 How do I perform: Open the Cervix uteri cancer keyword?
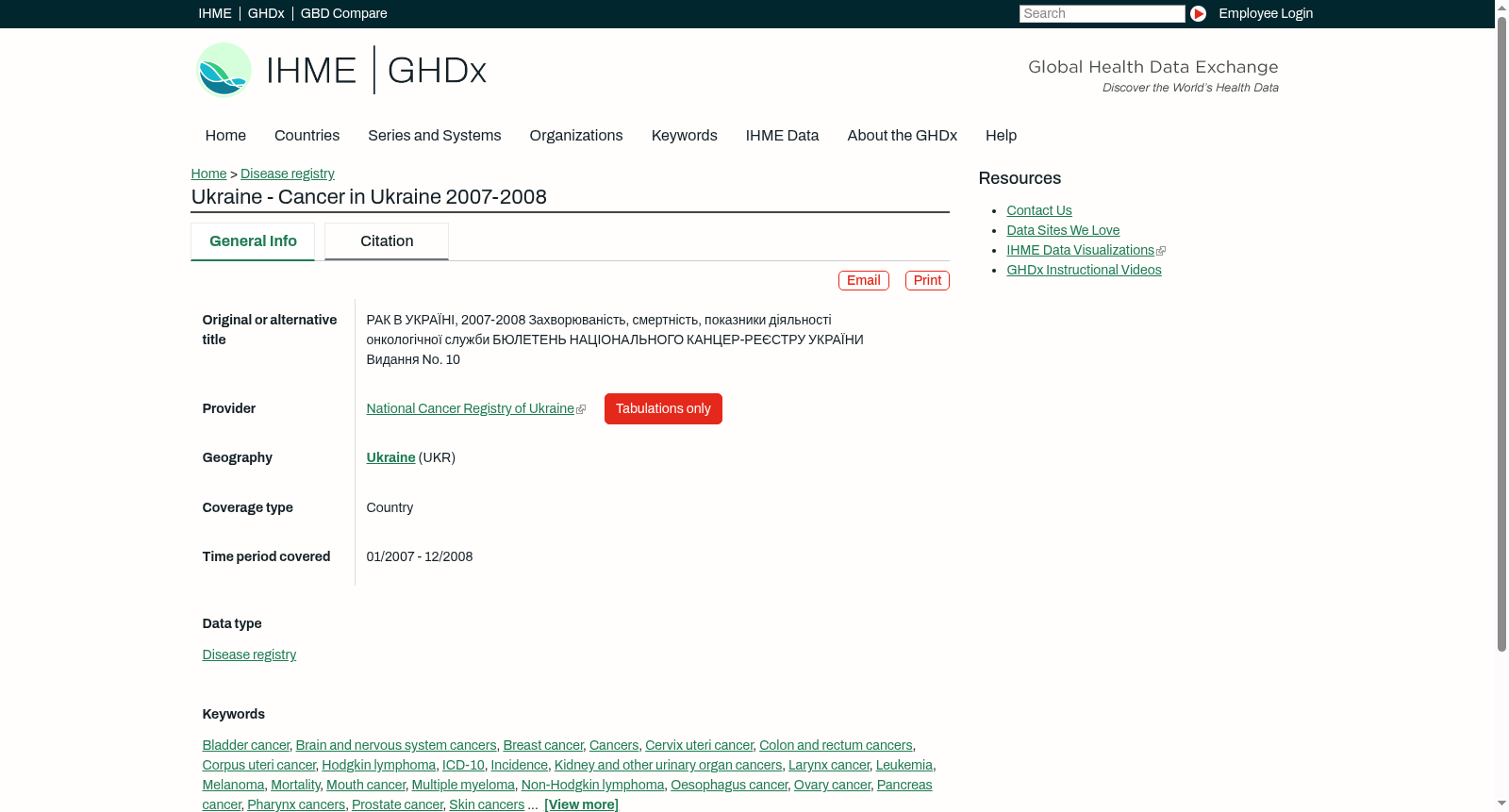click(x=699, y=745)
